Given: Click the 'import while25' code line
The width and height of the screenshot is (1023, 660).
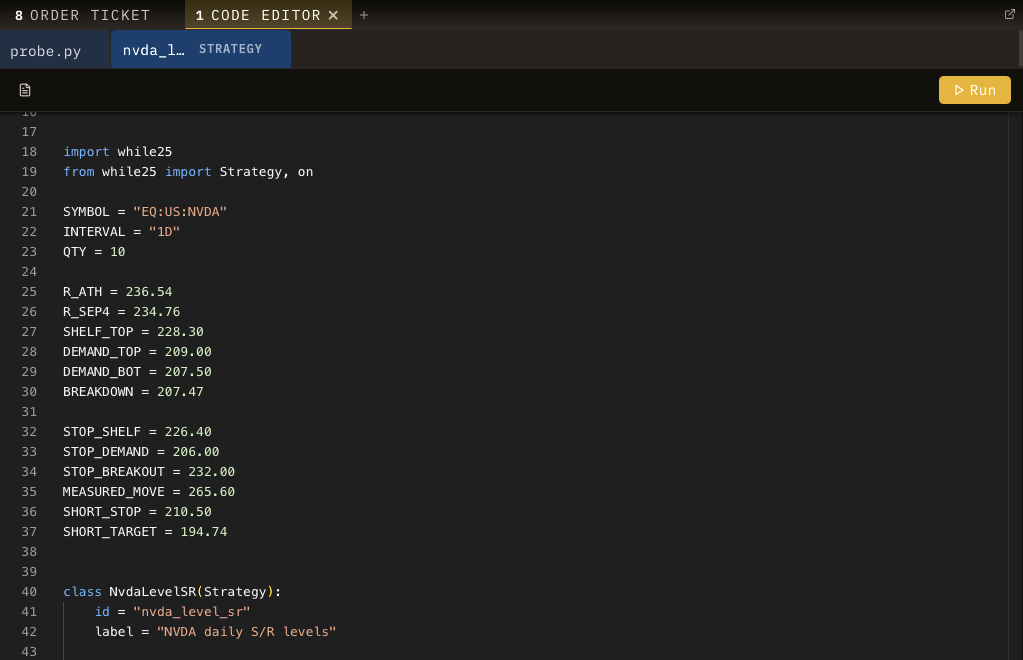Looking at the screenshot, I should (117, 151).
